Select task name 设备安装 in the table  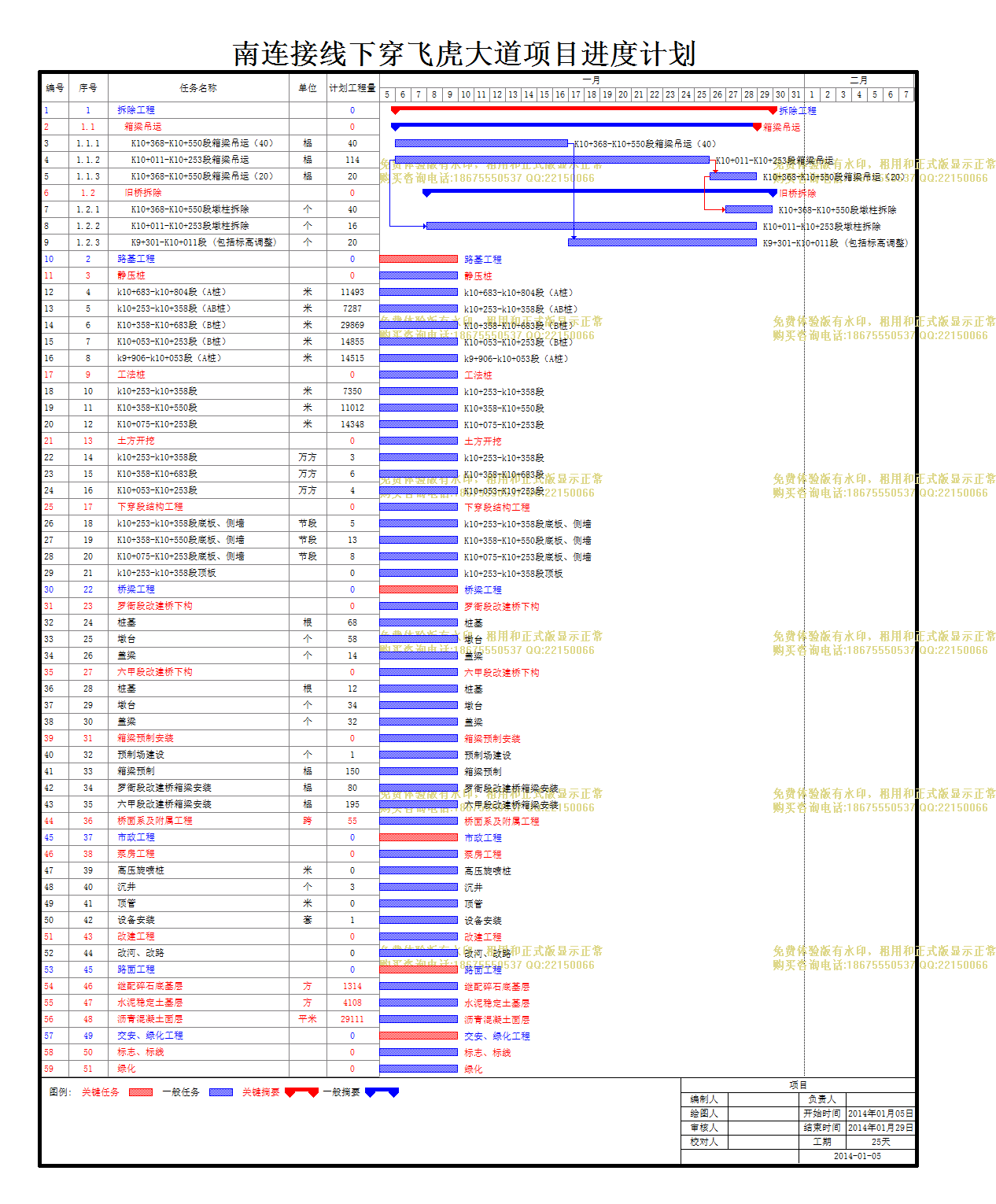pos(136,920)
